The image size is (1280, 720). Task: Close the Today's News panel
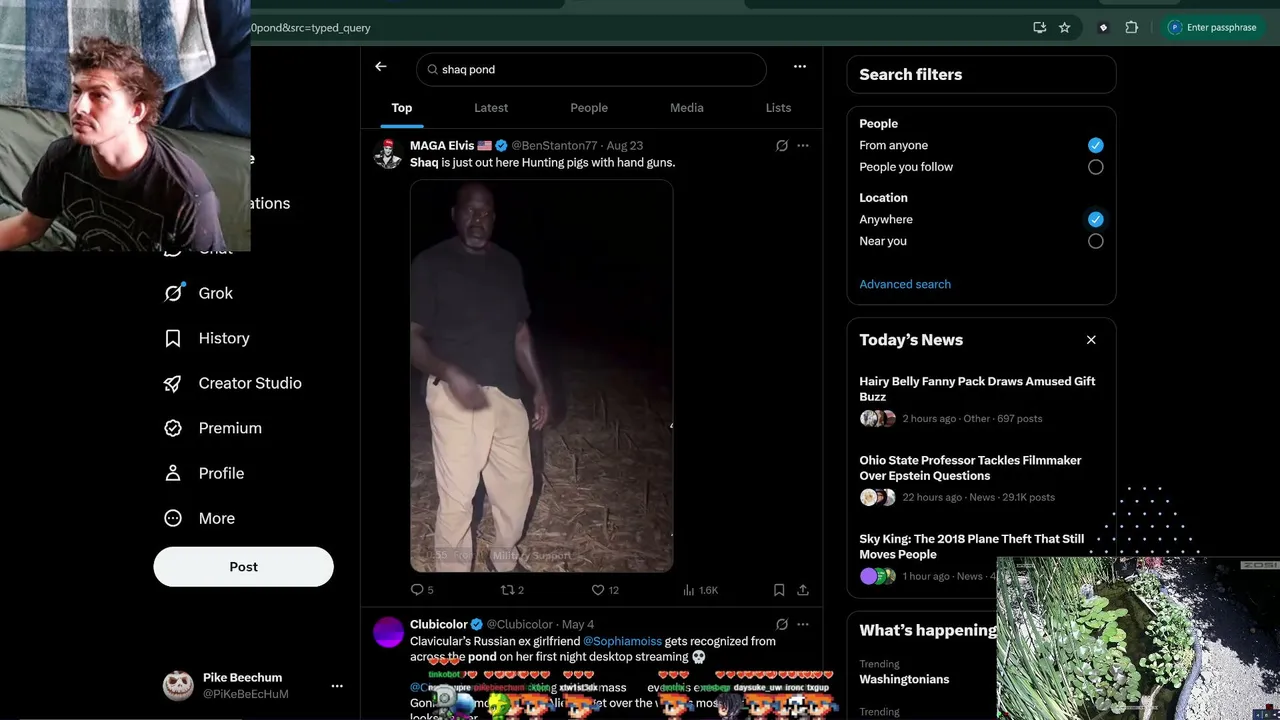pyautogui.click(x=1091, y=340)
